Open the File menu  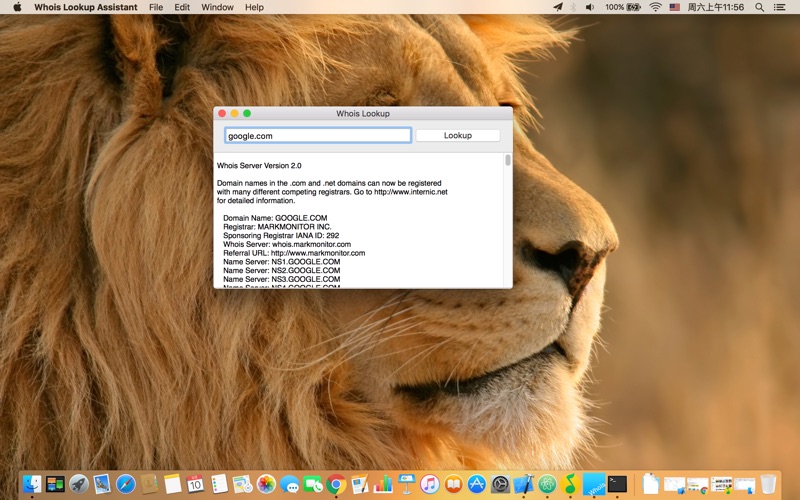pos(156,7)
